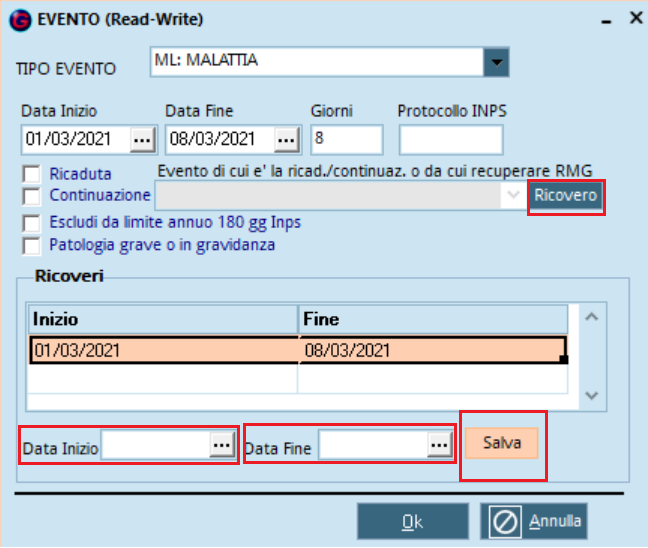The height and width of the screenshot is (548, 648).
Task: Click the Protocollo INPS field
Action: (451, 140)
